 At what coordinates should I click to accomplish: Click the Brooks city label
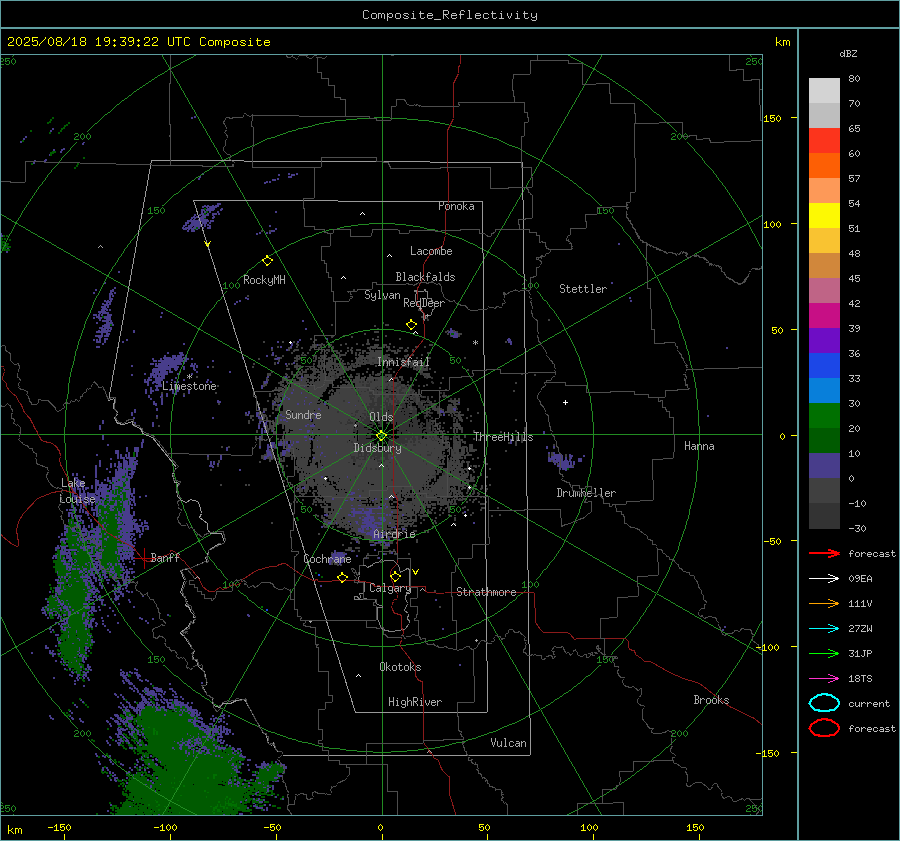(711, 700)
